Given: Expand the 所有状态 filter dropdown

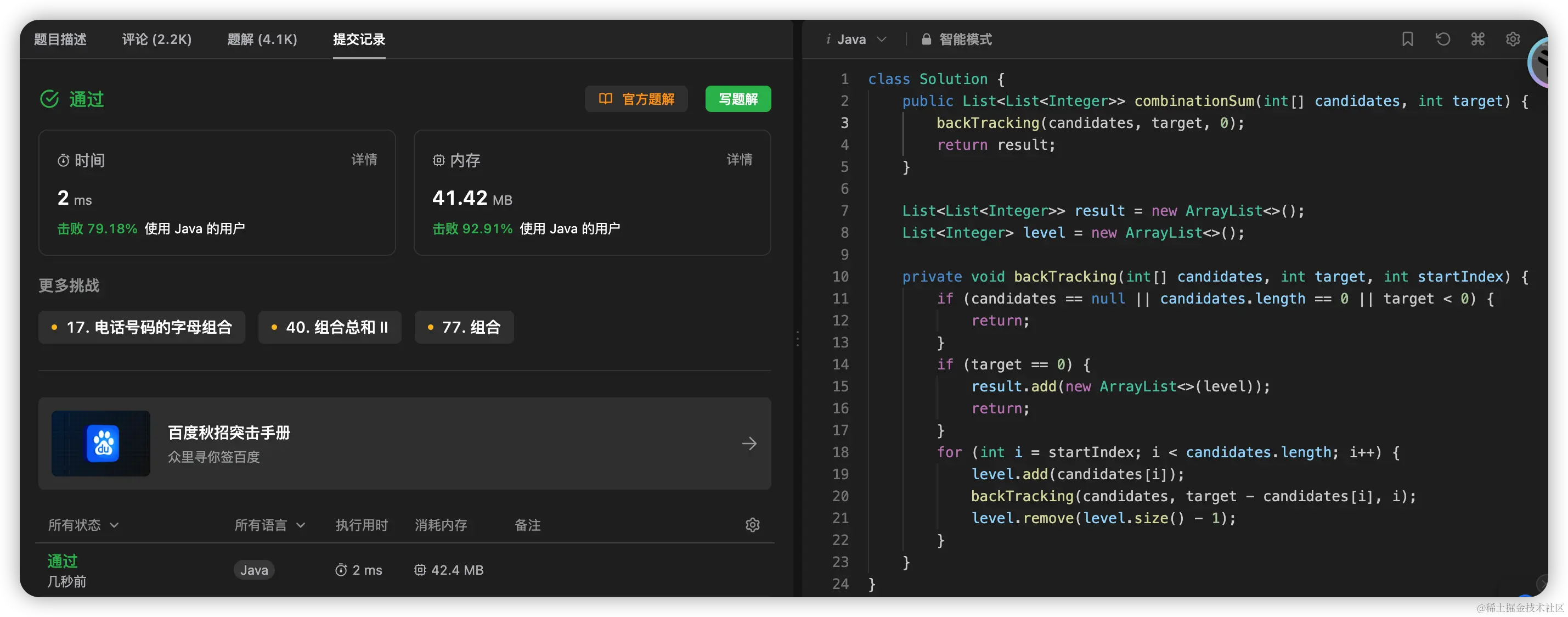Looking at the screenshot, I should click(83, 525).
